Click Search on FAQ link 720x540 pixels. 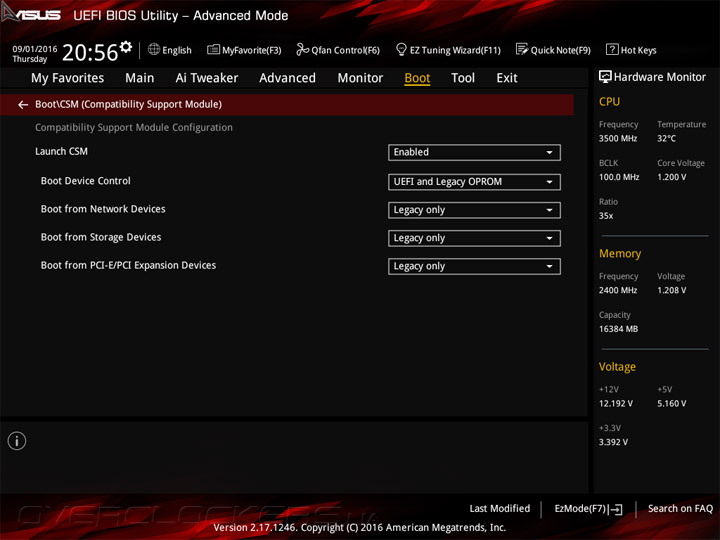coord(680,508)
